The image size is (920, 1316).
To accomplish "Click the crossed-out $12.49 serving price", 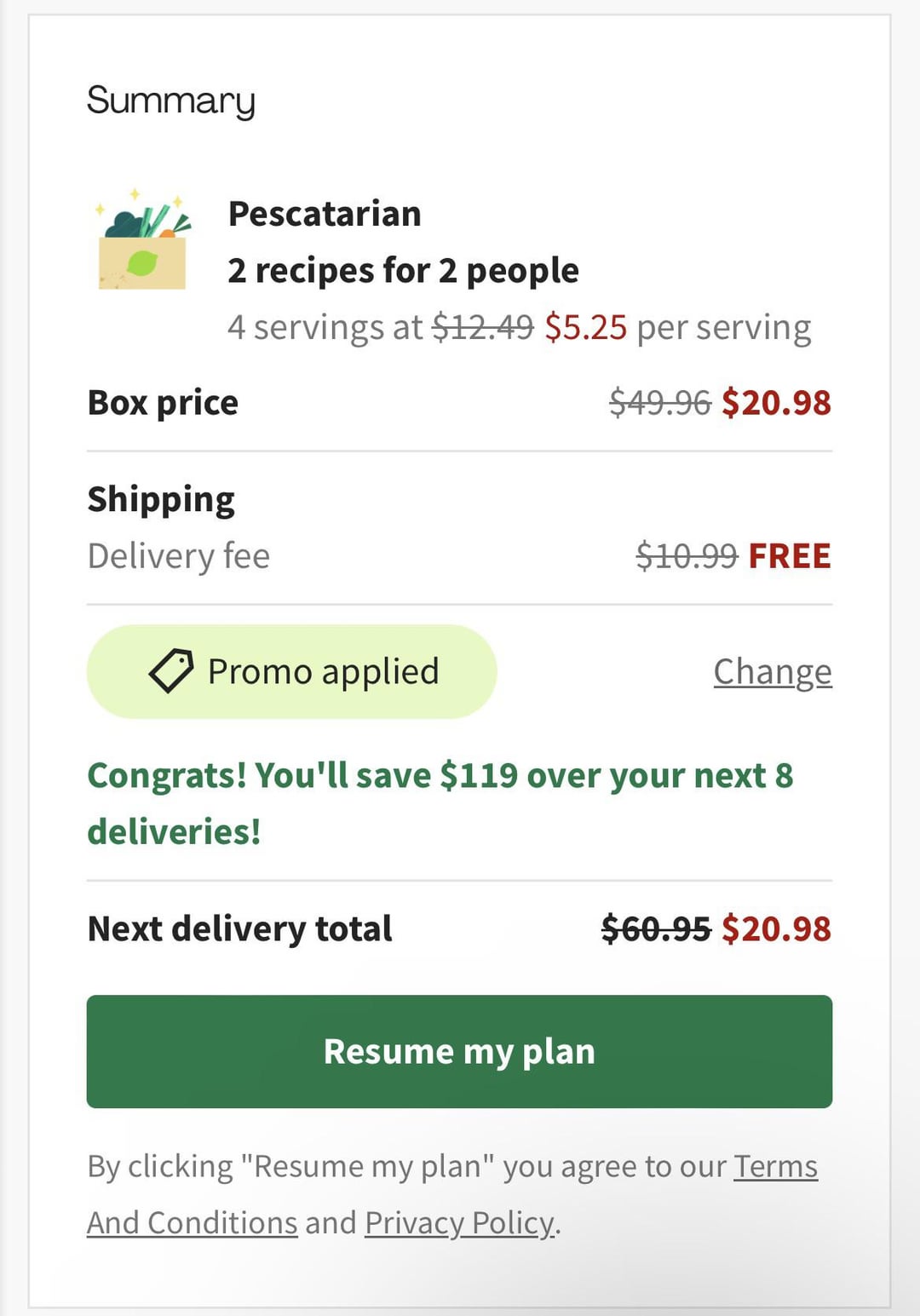I will (482, 328).
